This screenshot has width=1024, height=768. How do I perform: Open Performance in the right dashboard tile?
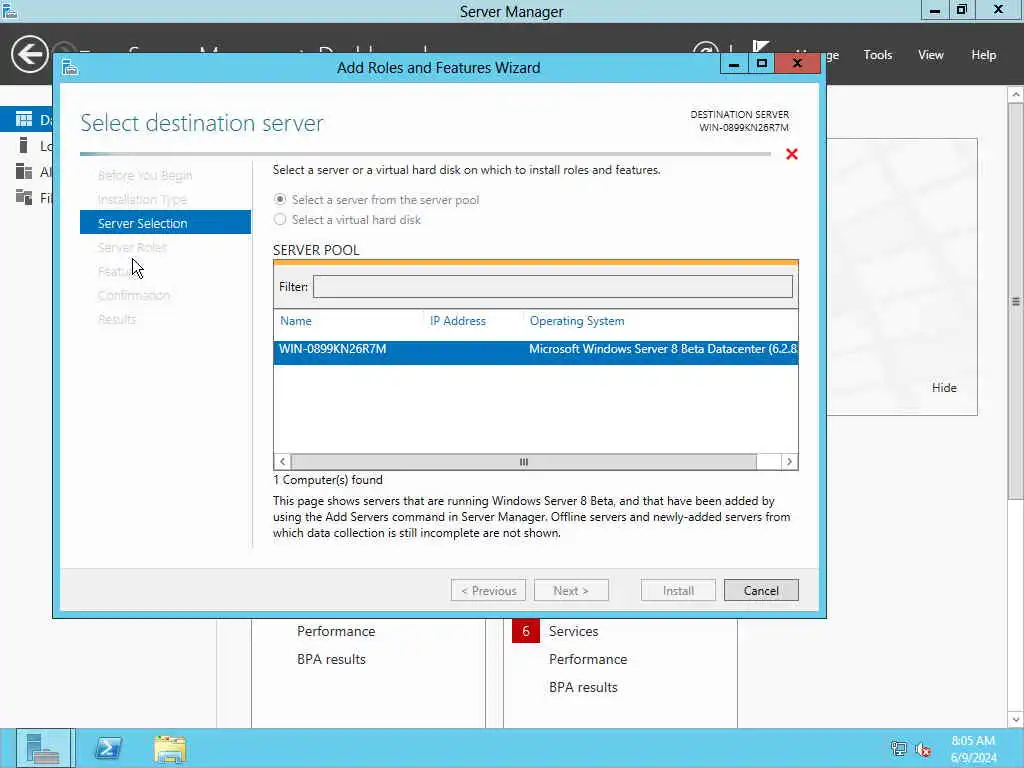point(588,659)
